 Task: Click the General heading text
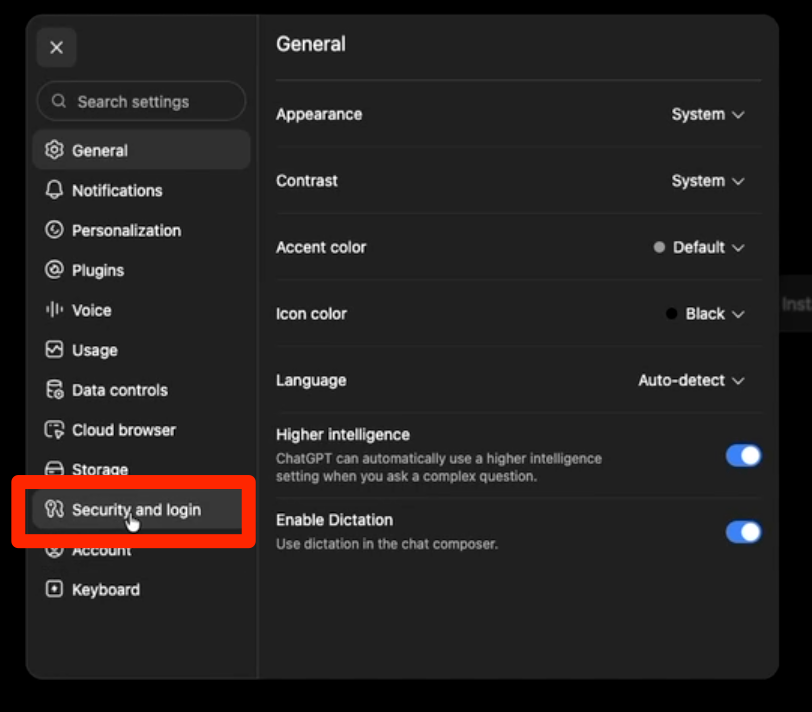(x=311, y=44)
